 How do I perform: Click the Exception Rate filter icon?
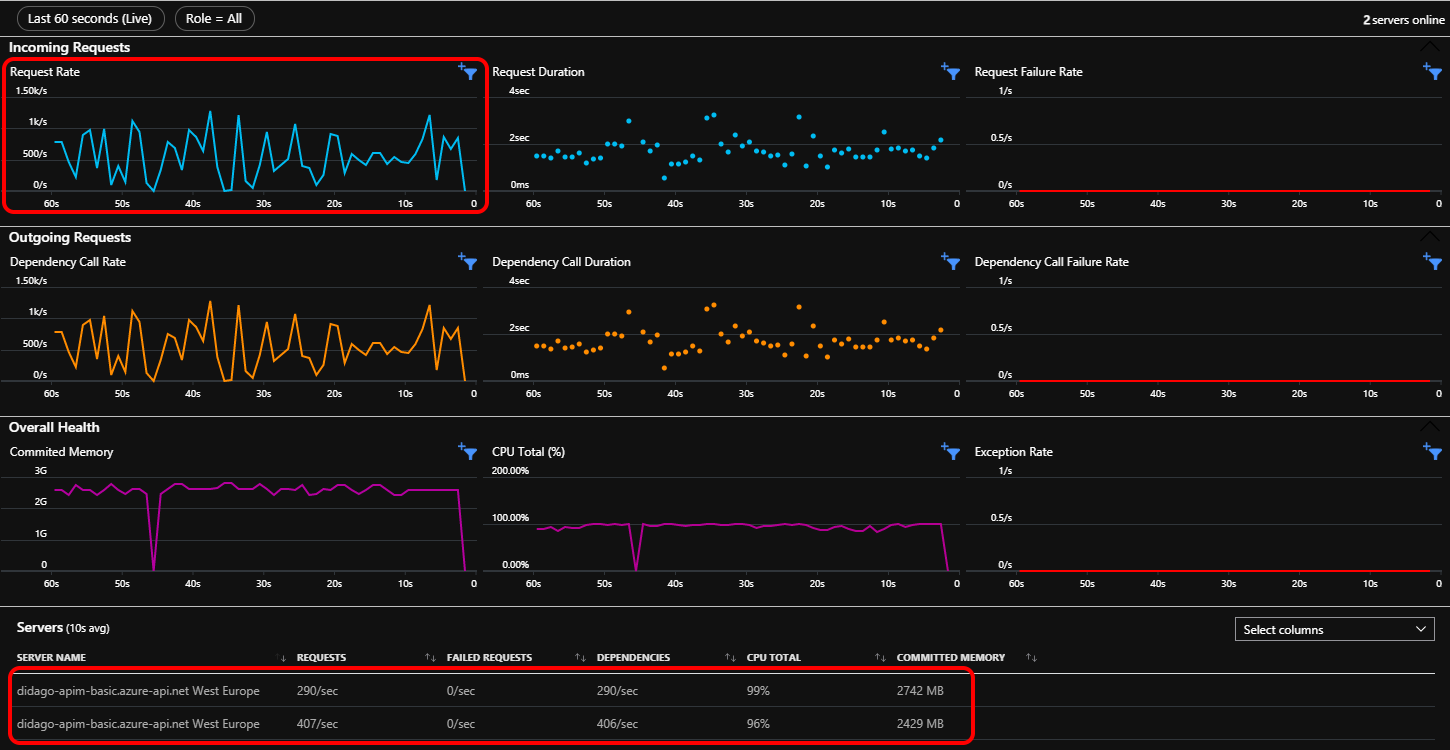click(x=1433, y=451)
